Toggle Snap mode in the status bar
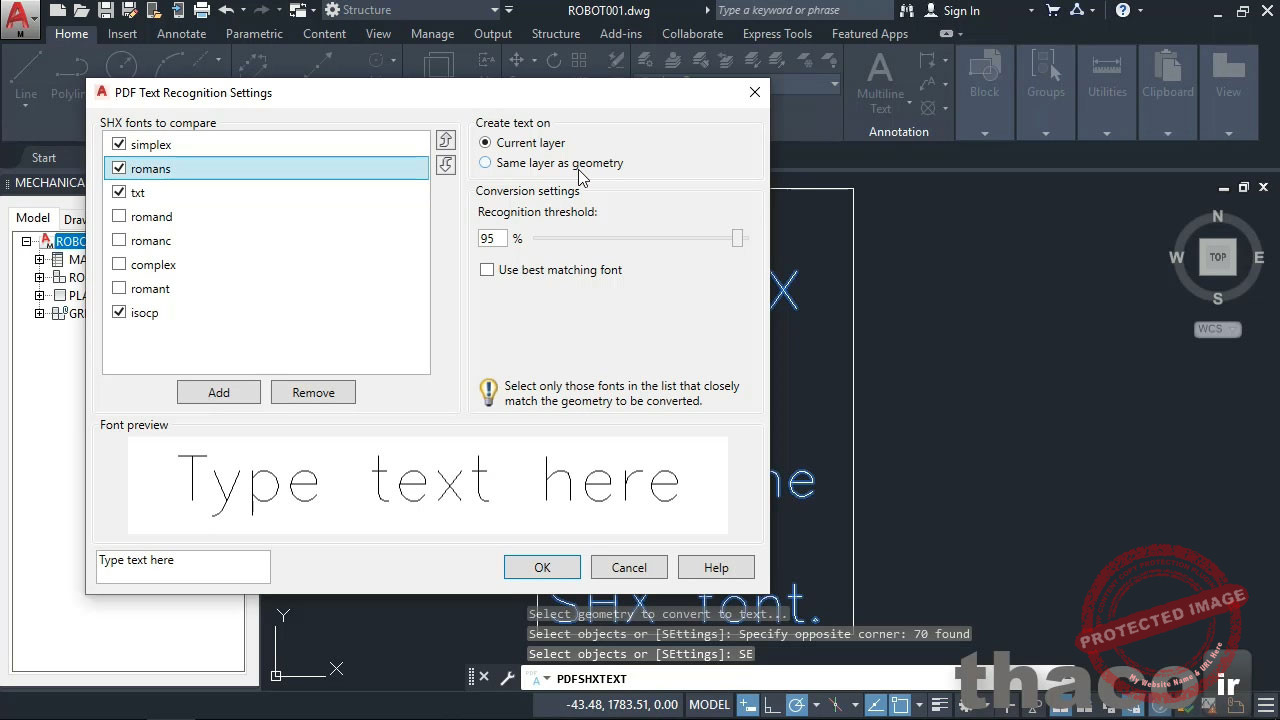Viewport: 1280px width, 720px height. tap(748, 705)
